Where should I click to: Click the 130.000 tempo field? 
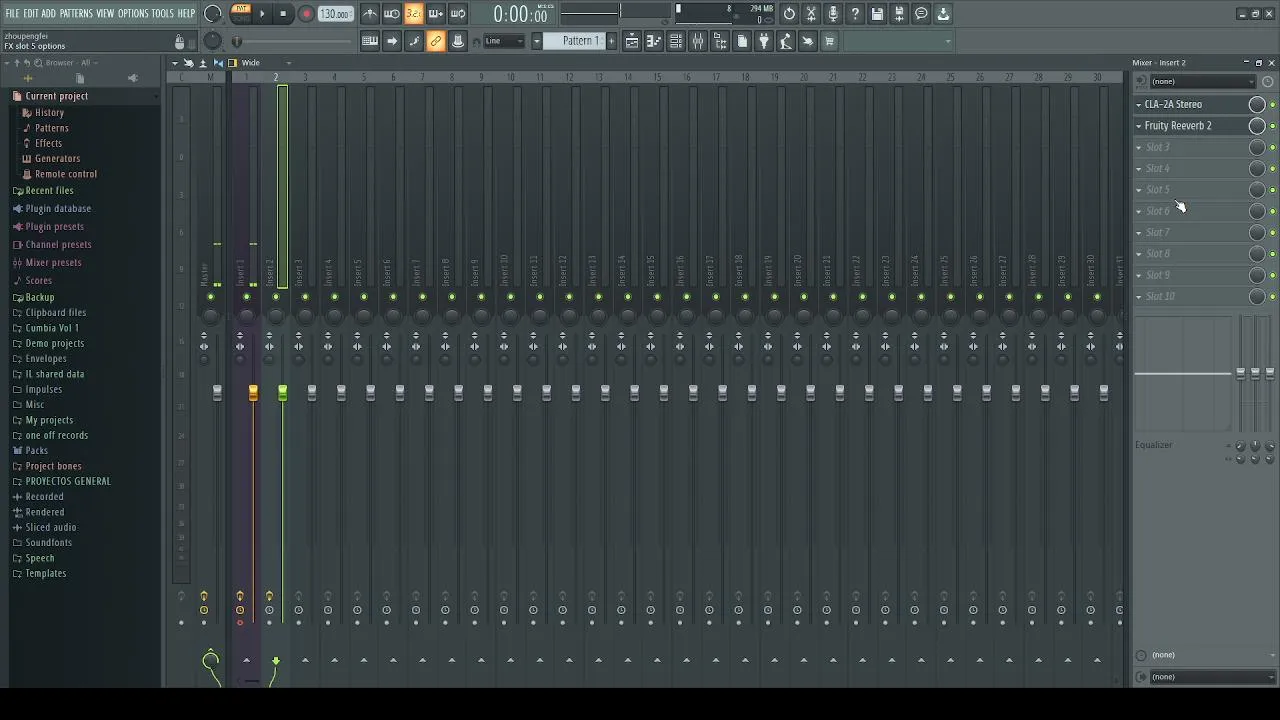335,14
